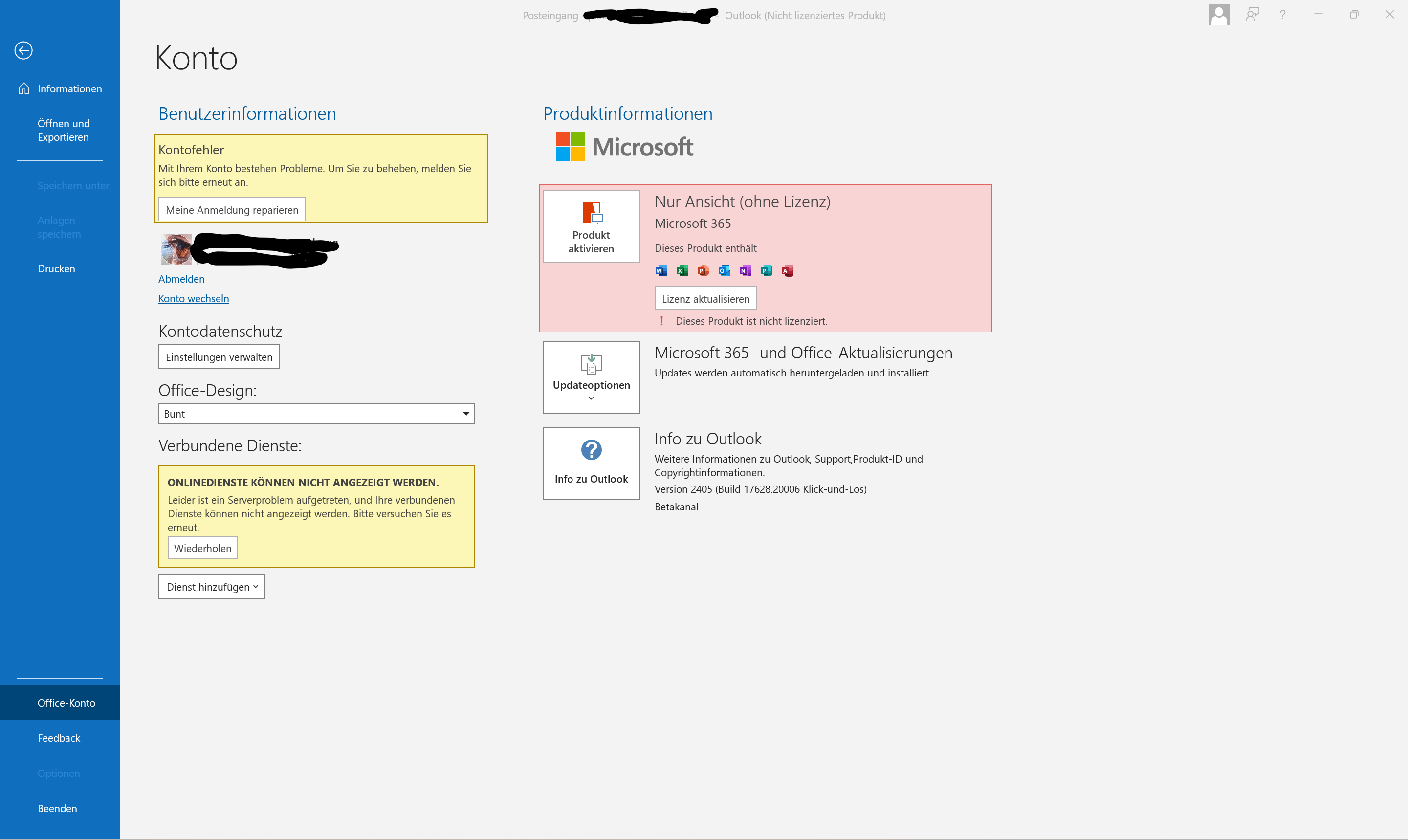Open the help question mark icon
Viewport: 1408px width, 840px height.
click(x=1283, y=15)
